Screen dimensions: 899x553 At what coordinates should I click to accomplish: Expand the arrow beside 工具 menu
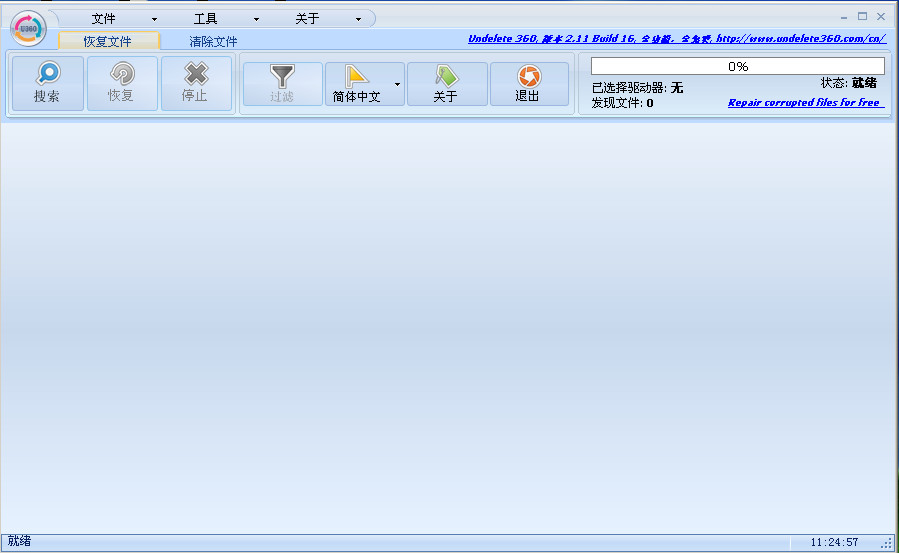click(x=256, y=19)
